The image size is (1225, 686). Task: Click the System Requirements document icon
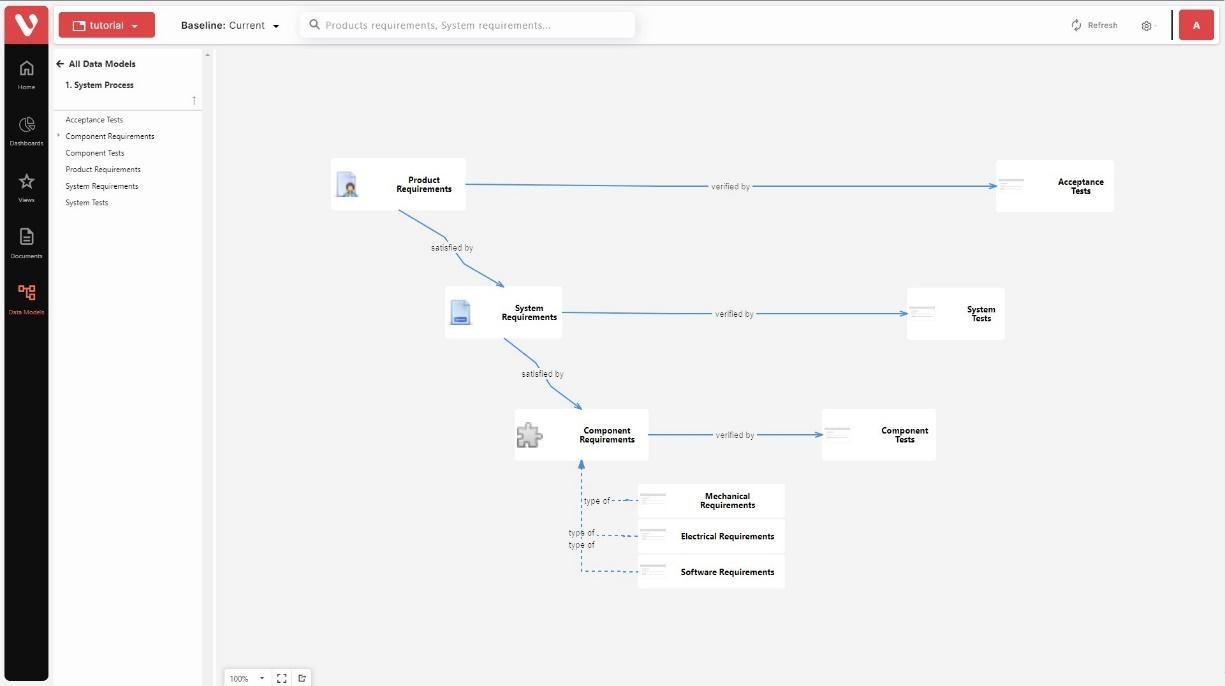tap(460, 312)
